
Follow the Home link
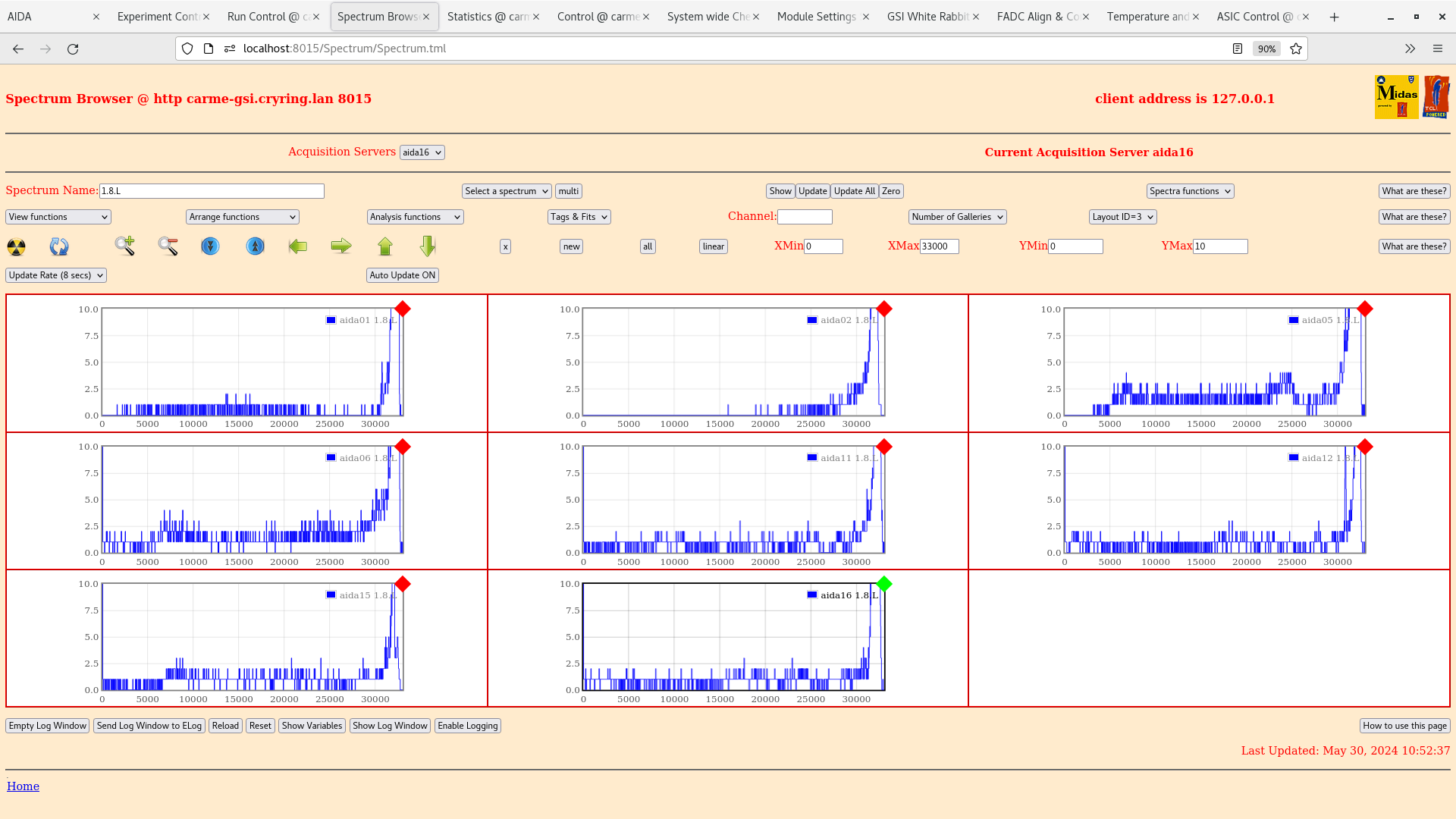(23, 786)
